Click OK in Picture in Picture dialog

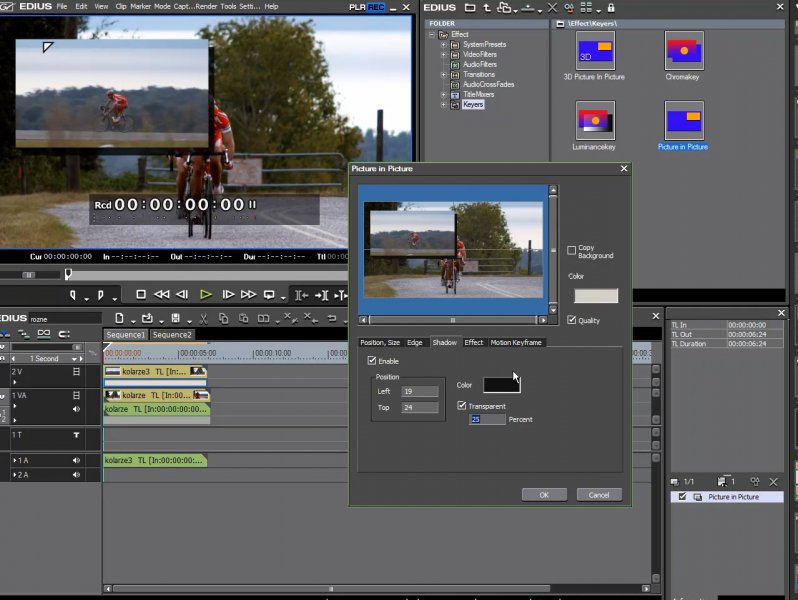(x=544, y=494)
